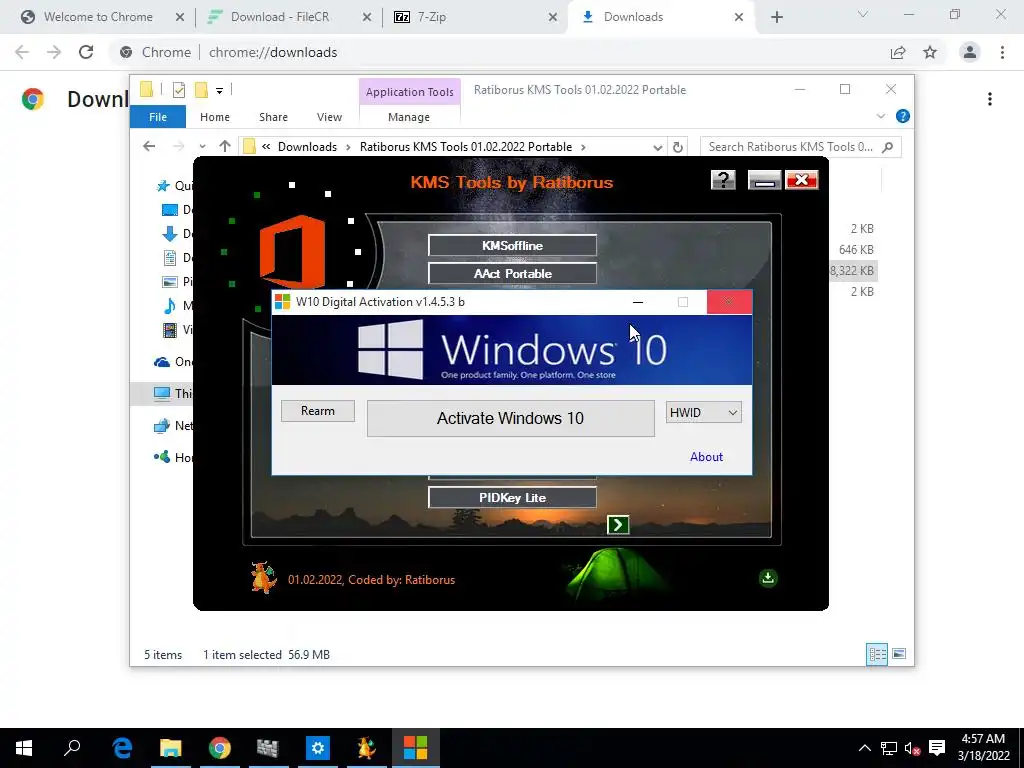This screenshot has height=768, width=1024.
Task: Click the Explorer help question mark icon
Action: (903, 116)
